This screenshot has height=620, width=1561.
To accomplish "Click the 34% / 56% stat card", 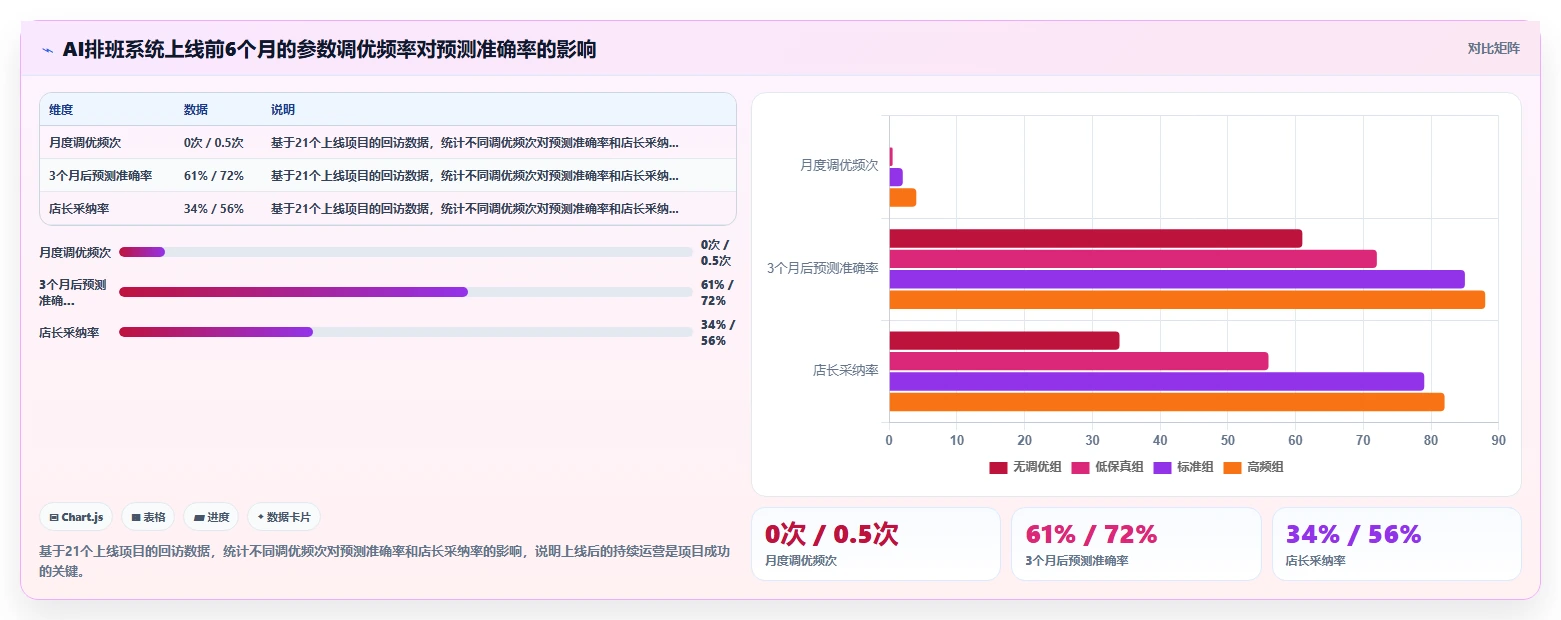I will 1396,544.
